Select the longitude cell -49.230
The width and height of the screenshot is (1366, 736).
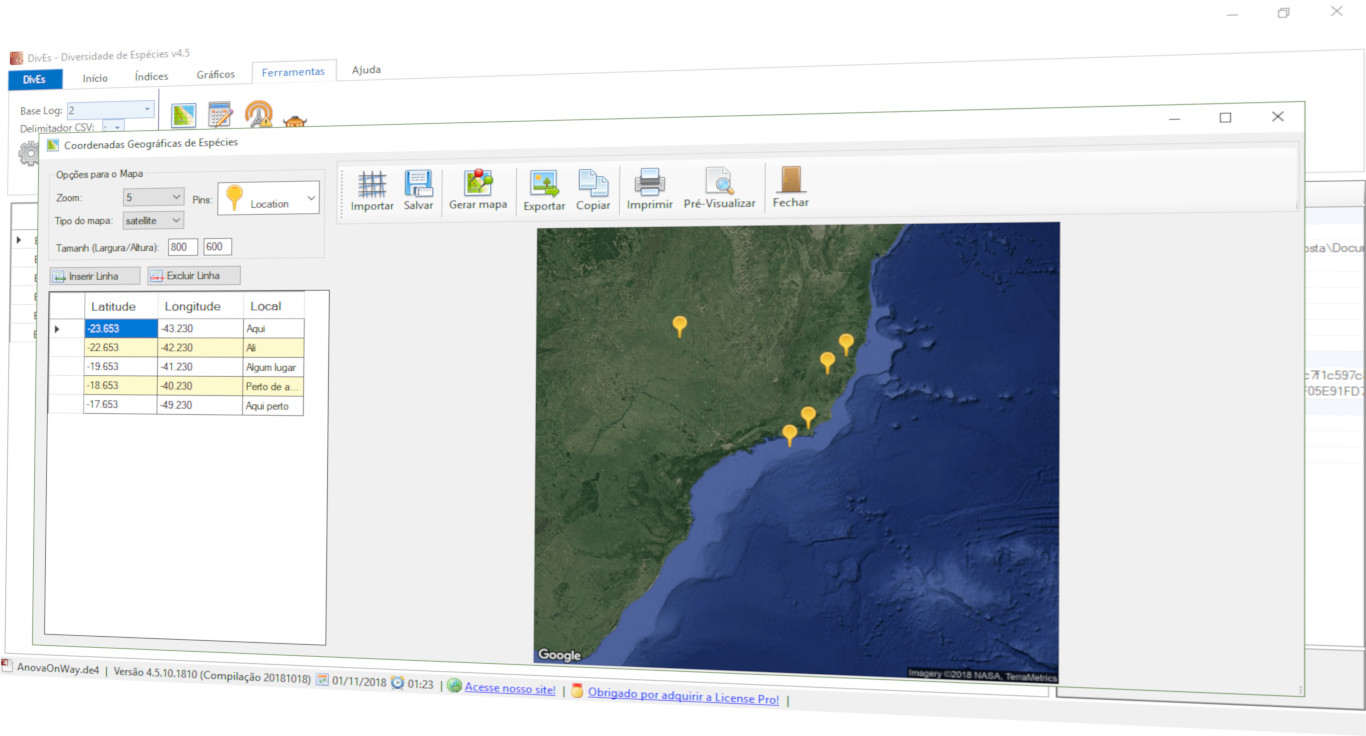click(200, 405)
